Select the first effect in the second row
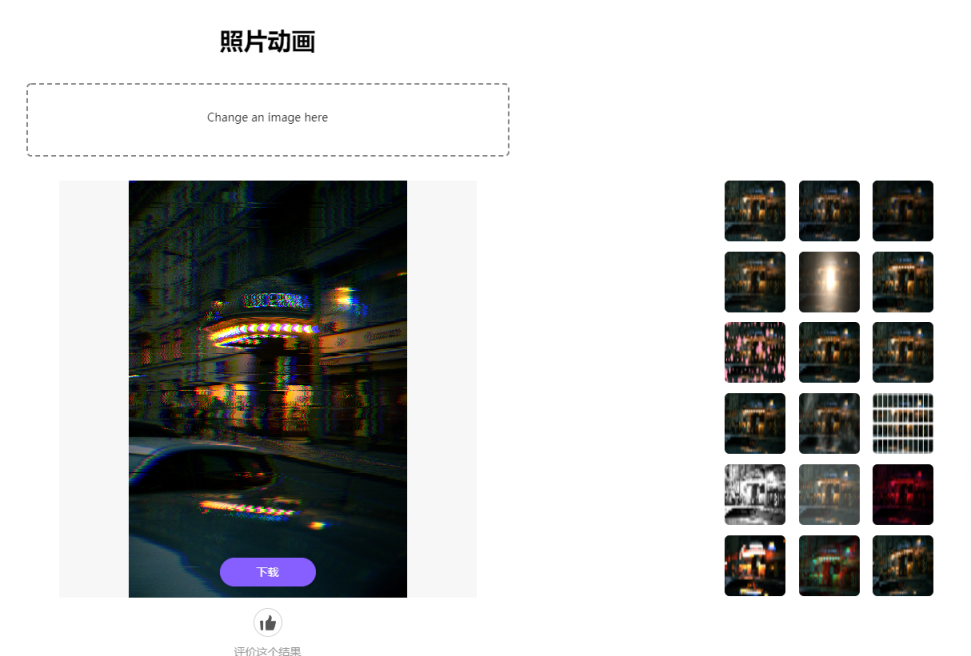971x656 pixels. pyautogui.click(x=755, y=282)
